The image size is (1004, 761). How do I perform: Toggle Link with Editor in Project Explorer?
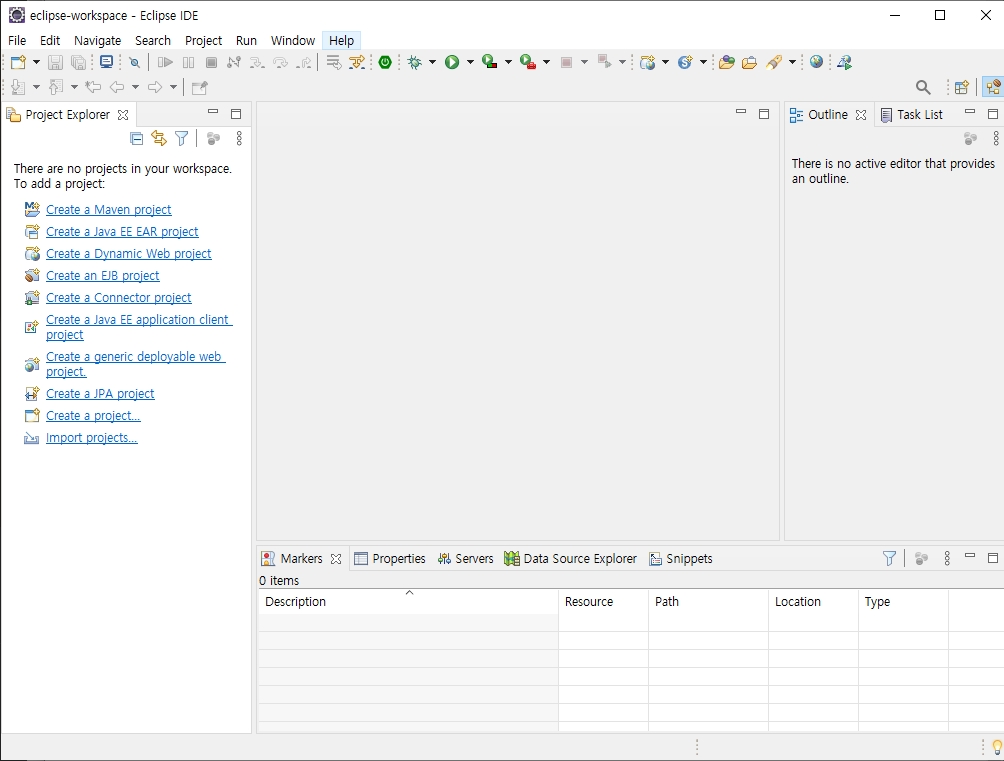[x=159, y=138]
